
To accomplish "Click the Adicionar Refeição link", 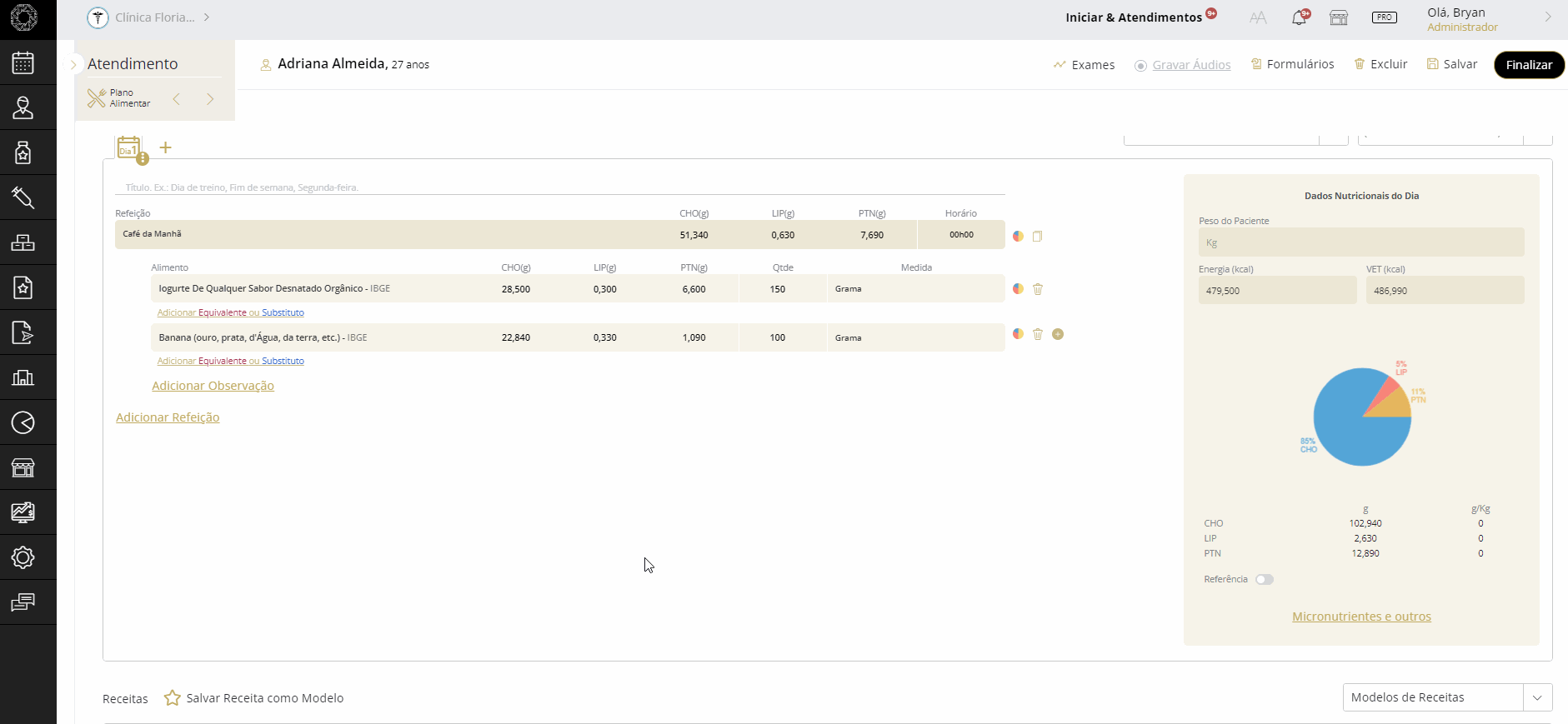I will click(168, 417).
